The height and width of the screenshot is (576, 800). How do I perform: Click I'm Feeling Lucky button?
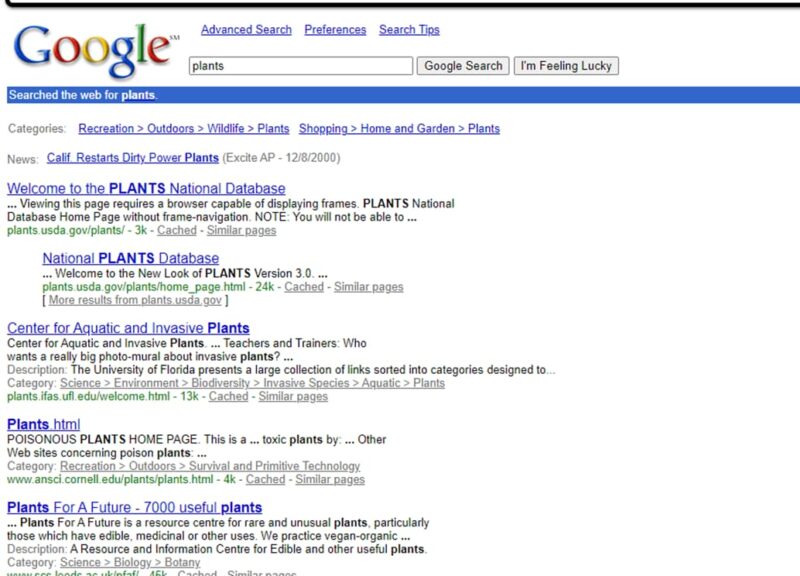pyautogui.click(x=566, y=66)
